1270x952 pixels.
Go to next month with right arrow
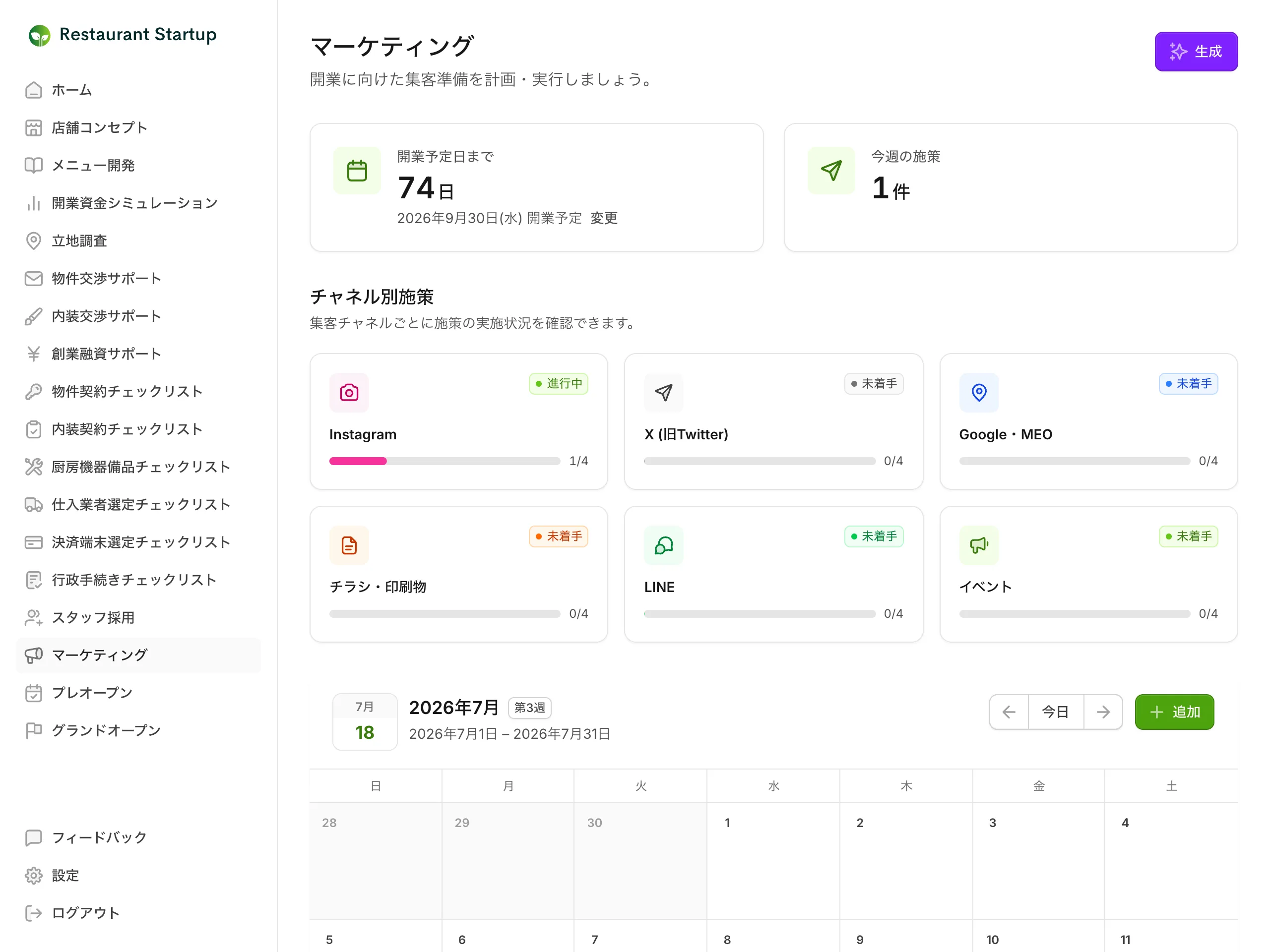[1103, 712]
